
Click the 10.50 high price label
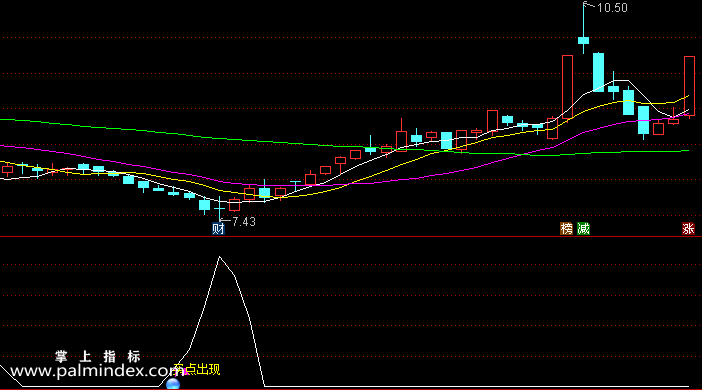(x=612, y=8)
